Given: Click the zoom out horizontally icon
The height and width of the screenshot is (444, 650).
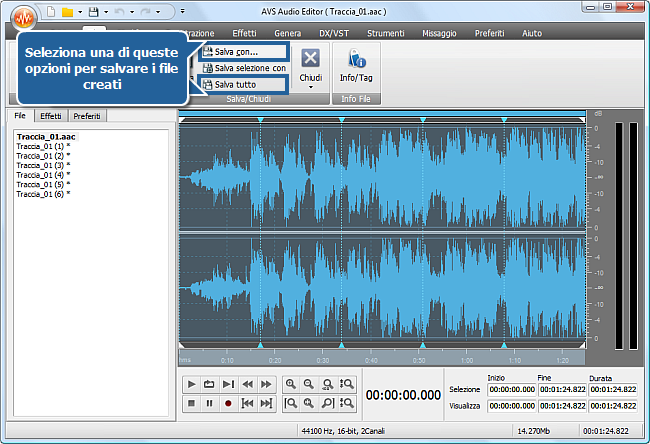Looking at the screenshot, I should 310,384.
